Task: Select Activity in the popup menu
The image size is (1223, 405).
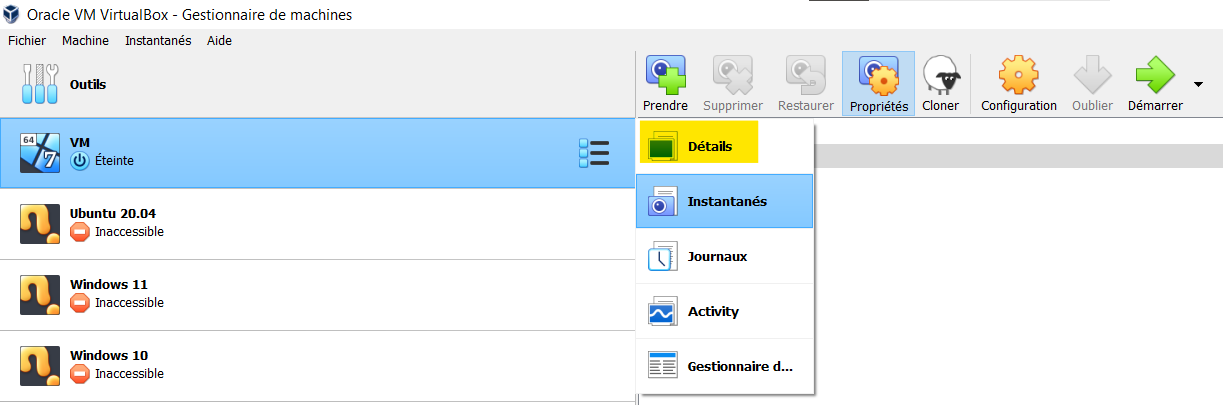Action: tap(713, 312)
